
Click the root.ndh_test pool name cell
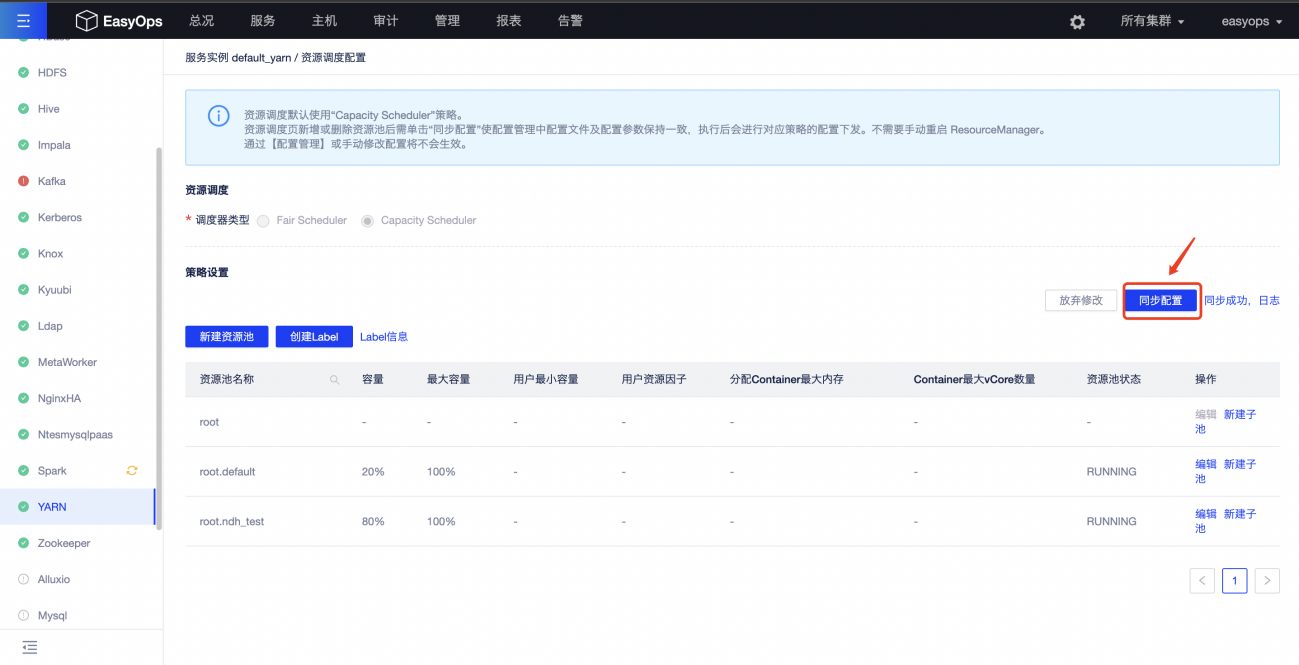[232, 522]
